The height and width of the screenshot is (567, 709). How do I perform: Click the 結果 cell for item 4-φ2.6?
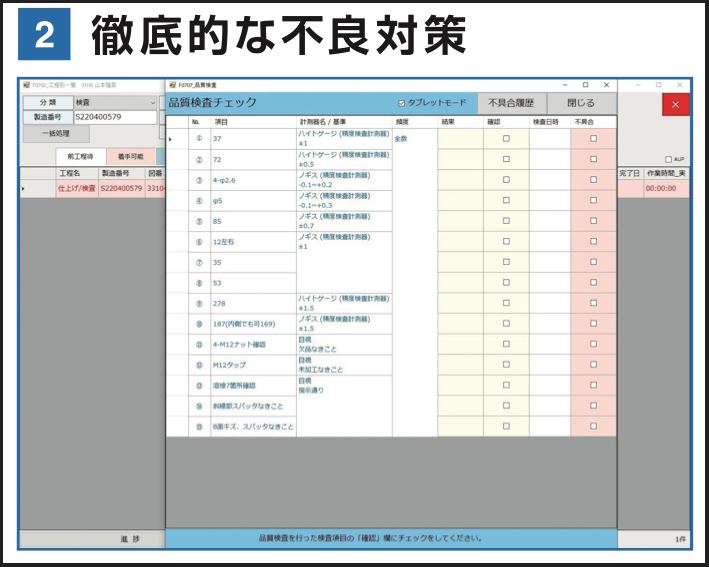tap(460, 180)
